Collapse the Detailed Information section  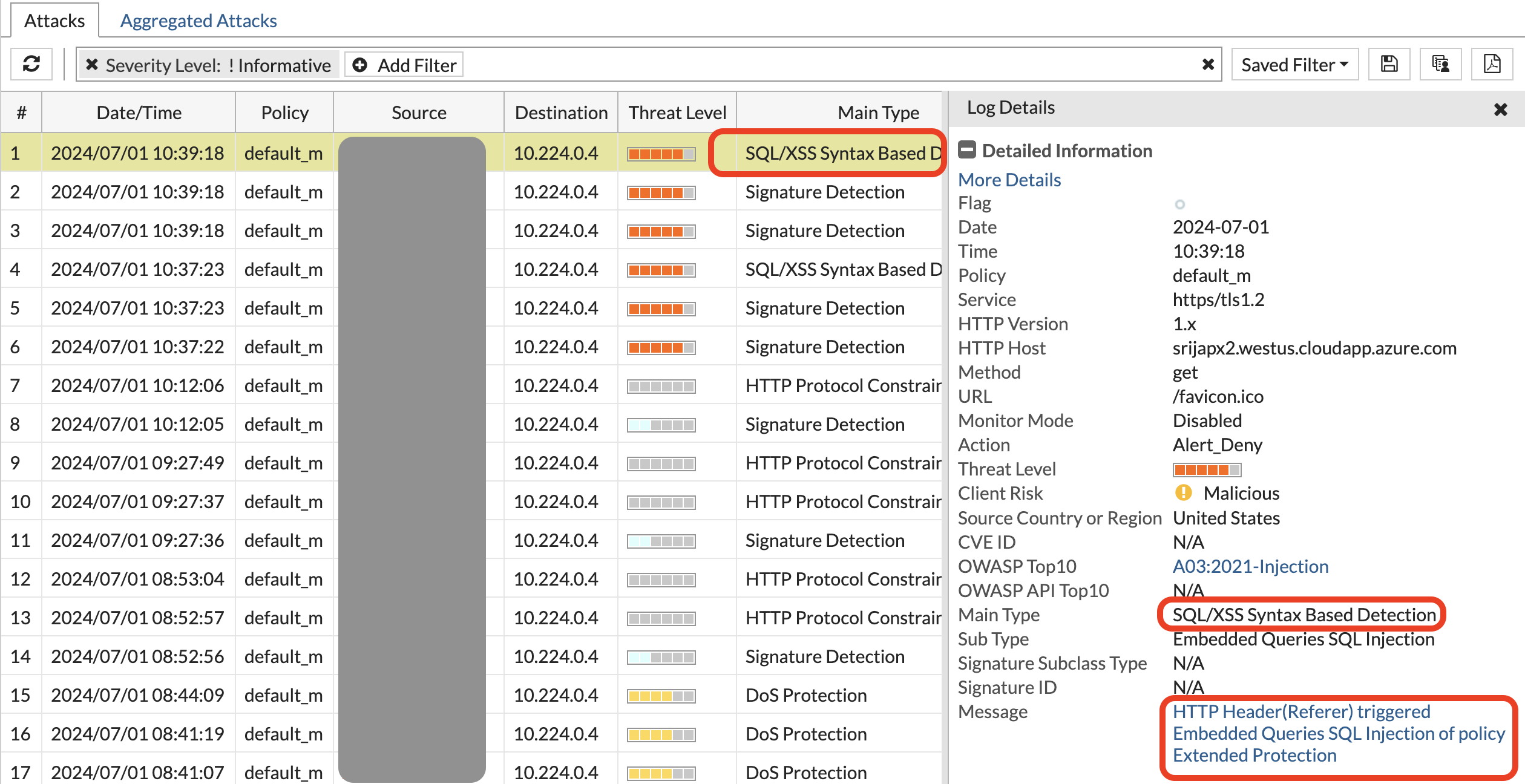pyautogui.click(x=967, y=150)
